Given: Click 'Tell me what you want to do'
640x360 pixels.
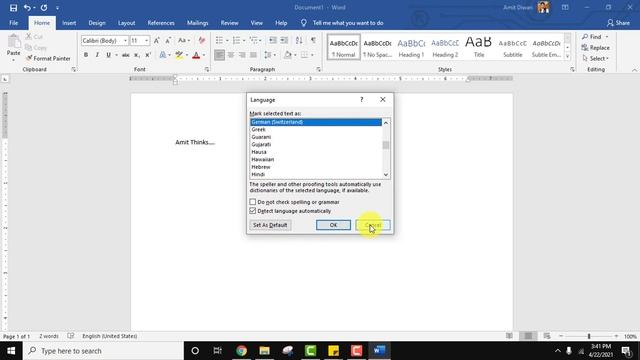Looking at the screenshot, I should [348, 23].
